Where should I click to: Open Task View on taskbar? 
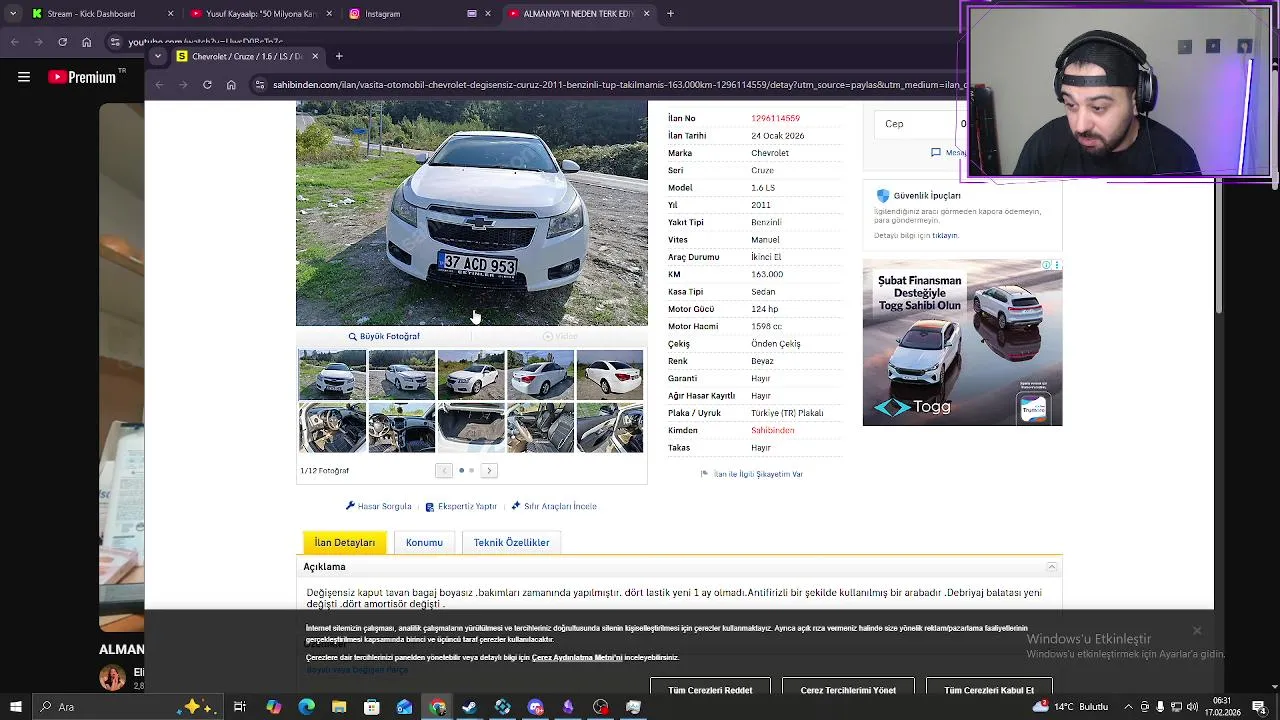(x=240, y=707)
